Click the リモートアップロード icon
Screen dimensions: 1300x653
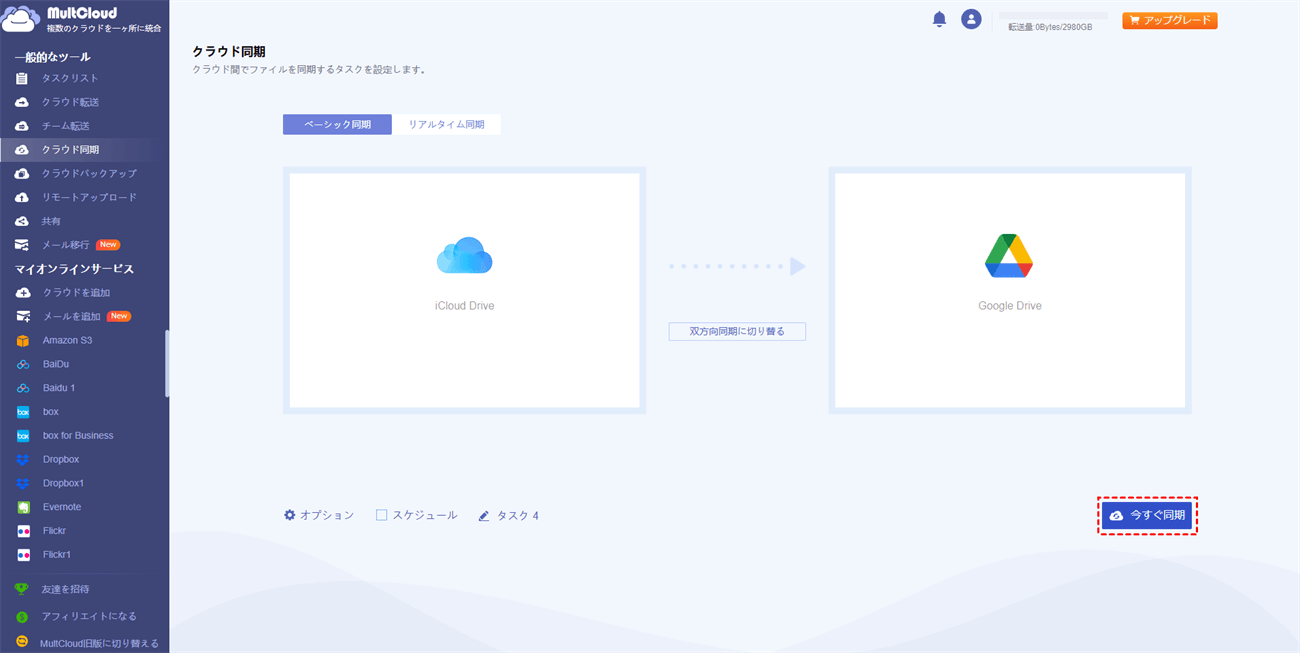tap(22, 197)
